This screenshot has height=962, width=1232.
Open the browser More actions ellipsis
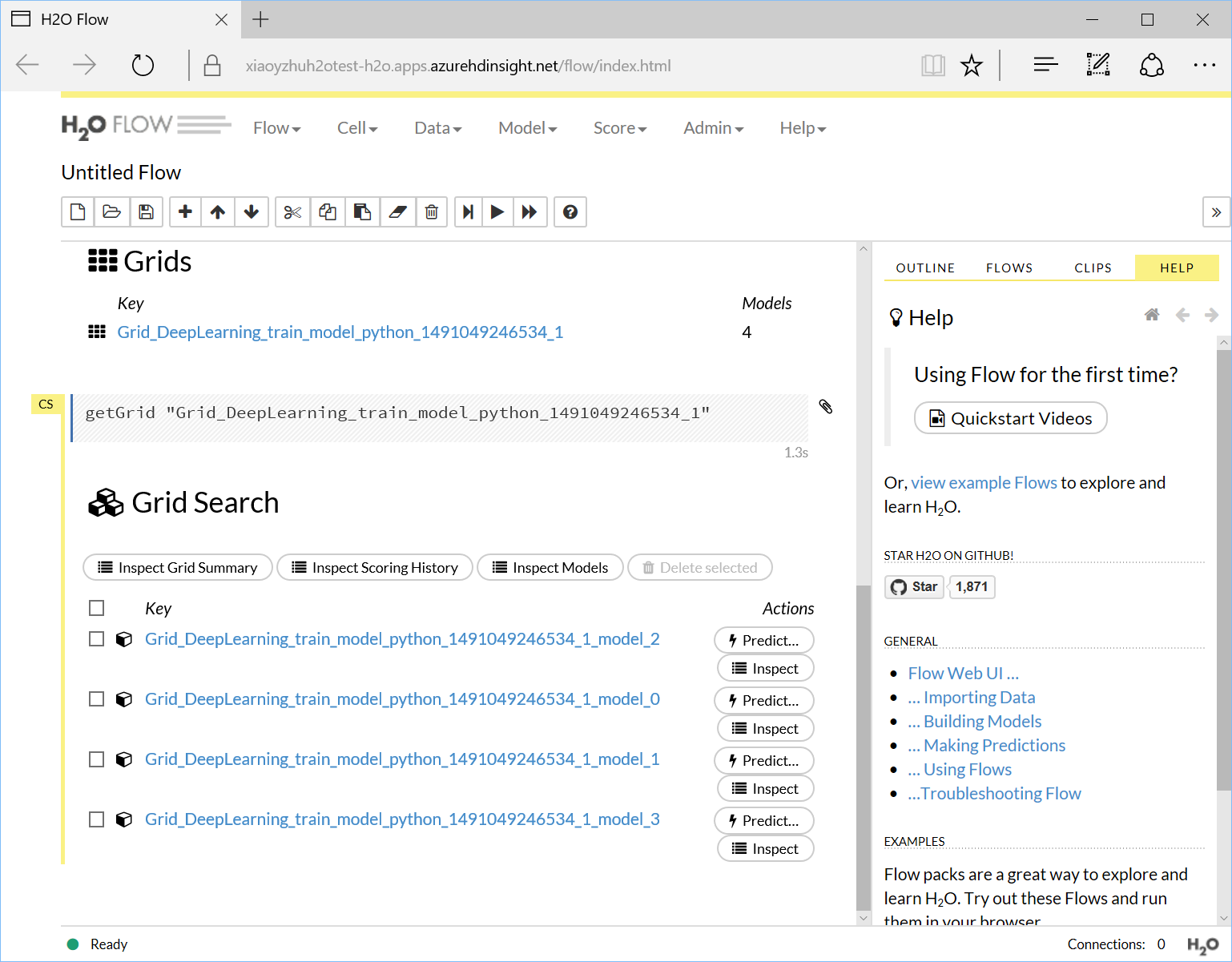point(1204,65)
